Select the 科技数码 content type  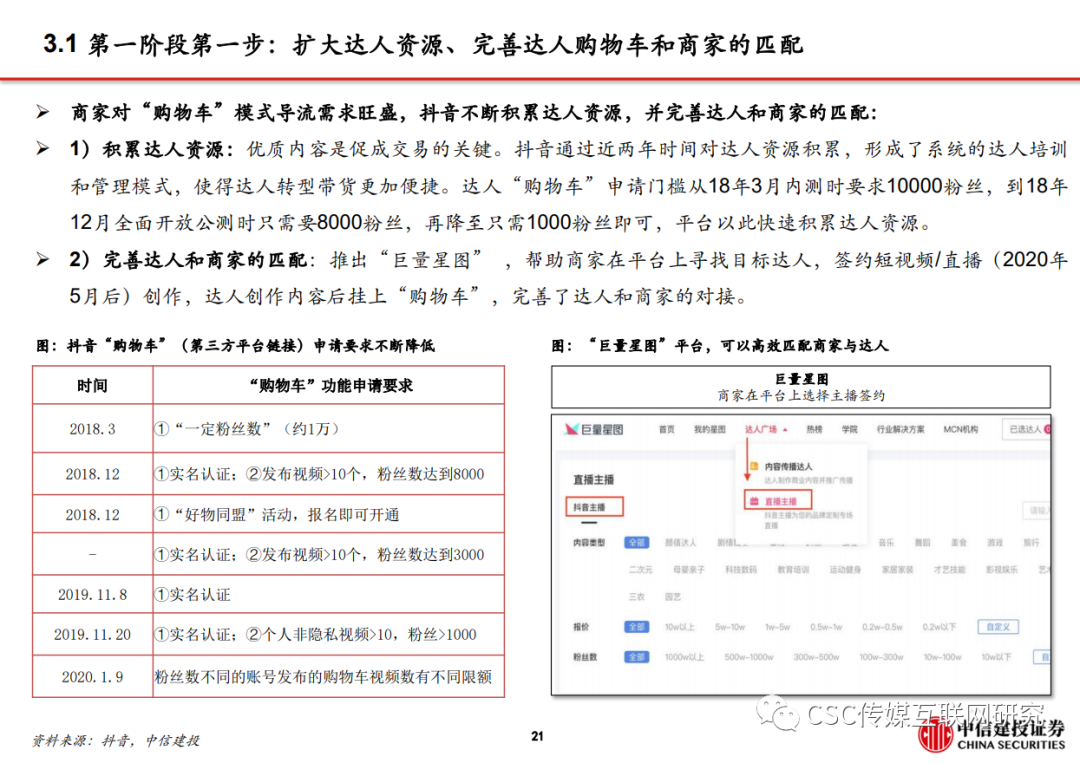(x=741, y=569)
